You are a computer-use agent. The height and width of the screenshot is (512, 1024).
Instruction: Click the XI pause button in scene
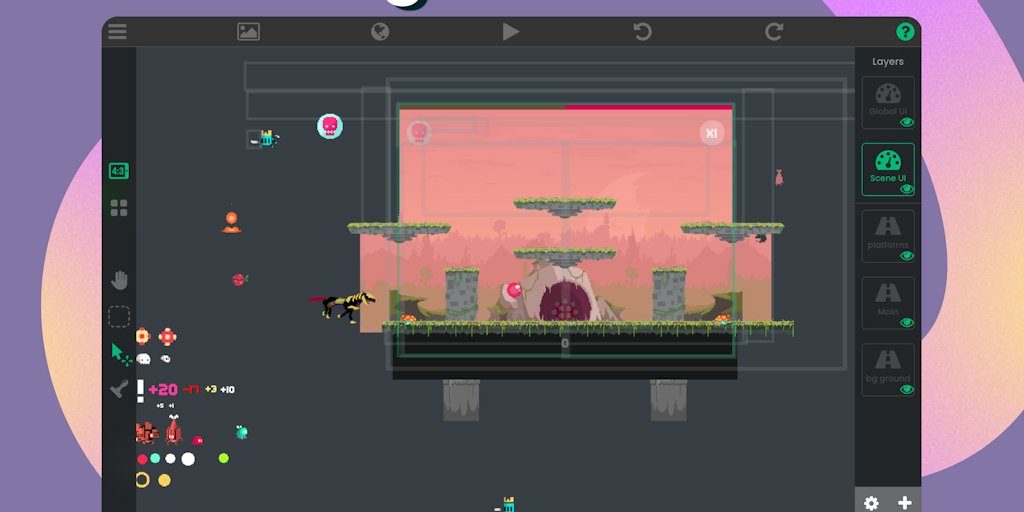tap(712, 133)
